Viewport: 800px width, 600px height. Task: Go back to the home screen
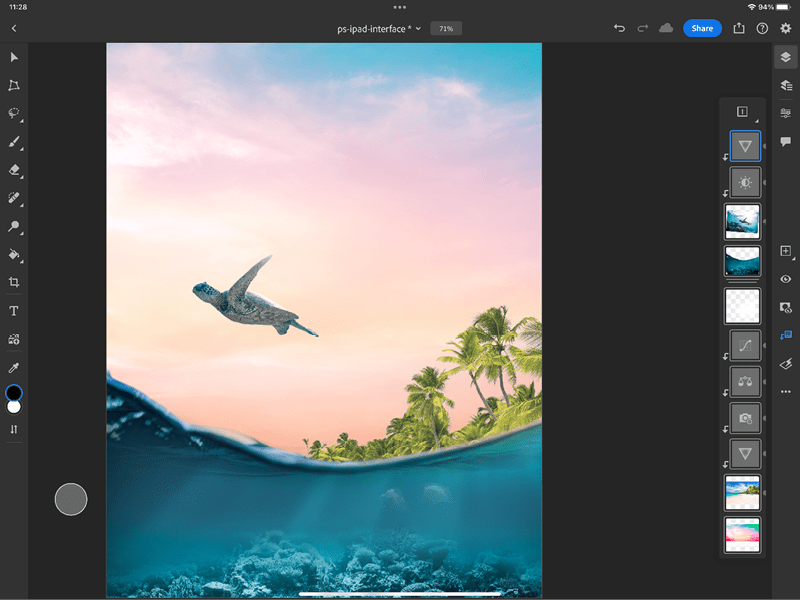[14, 29]
